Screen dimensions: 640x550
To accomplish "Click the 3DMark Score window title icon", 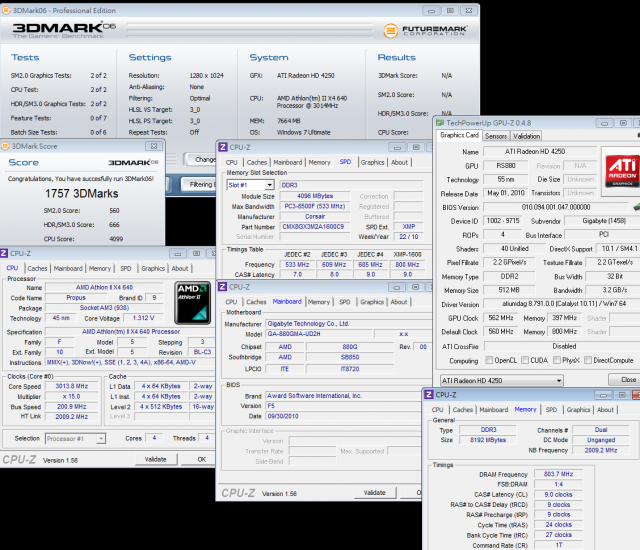I will pos(5,146).
